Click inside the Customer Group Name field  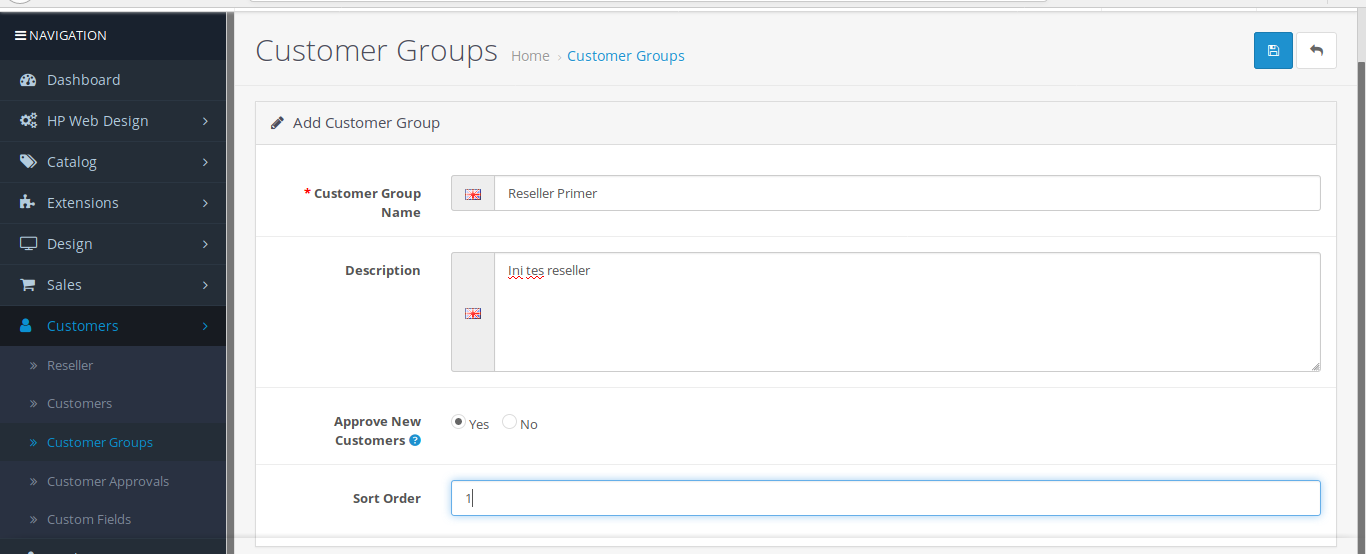[906, 193]
